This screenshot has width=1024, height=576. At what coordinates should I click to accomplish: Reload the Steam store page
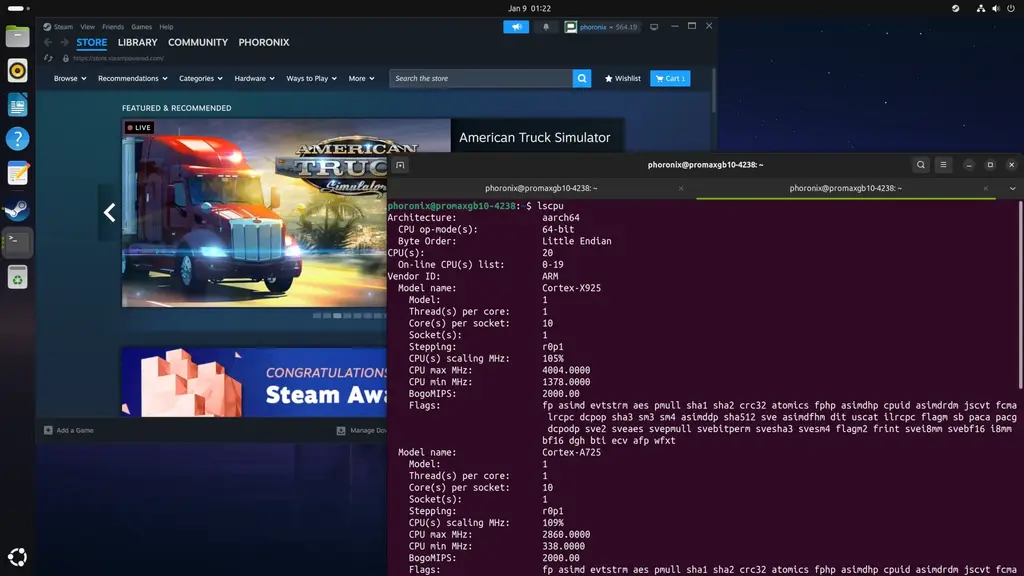tap(48, 58)
